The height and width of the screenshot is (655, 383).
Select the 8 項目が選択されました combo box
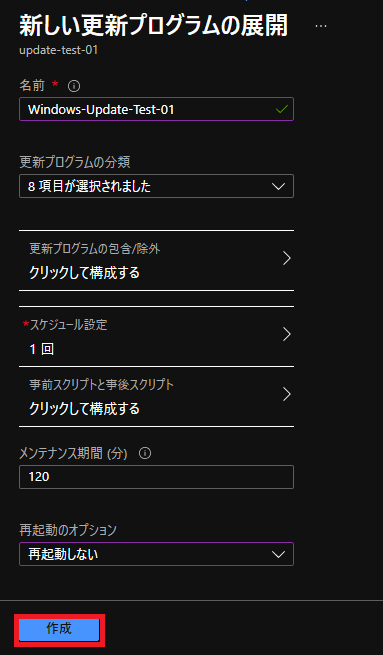pyautogui.click(x=156, y=186)
